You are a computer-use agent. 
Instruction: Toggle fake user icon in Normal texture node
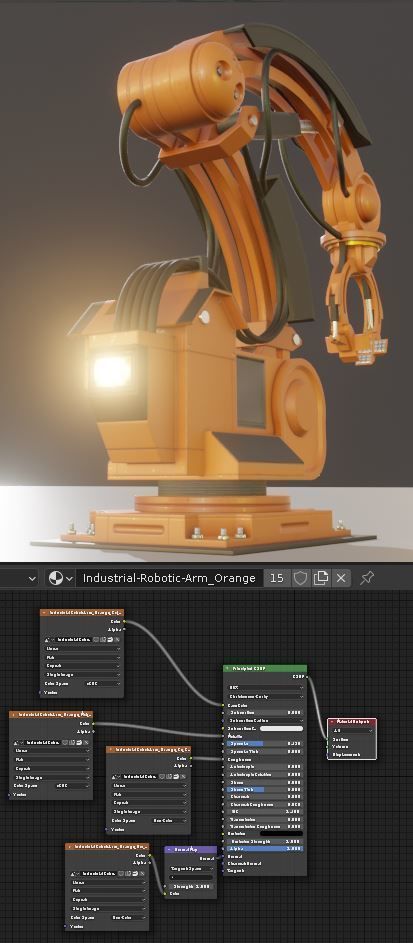123,873
